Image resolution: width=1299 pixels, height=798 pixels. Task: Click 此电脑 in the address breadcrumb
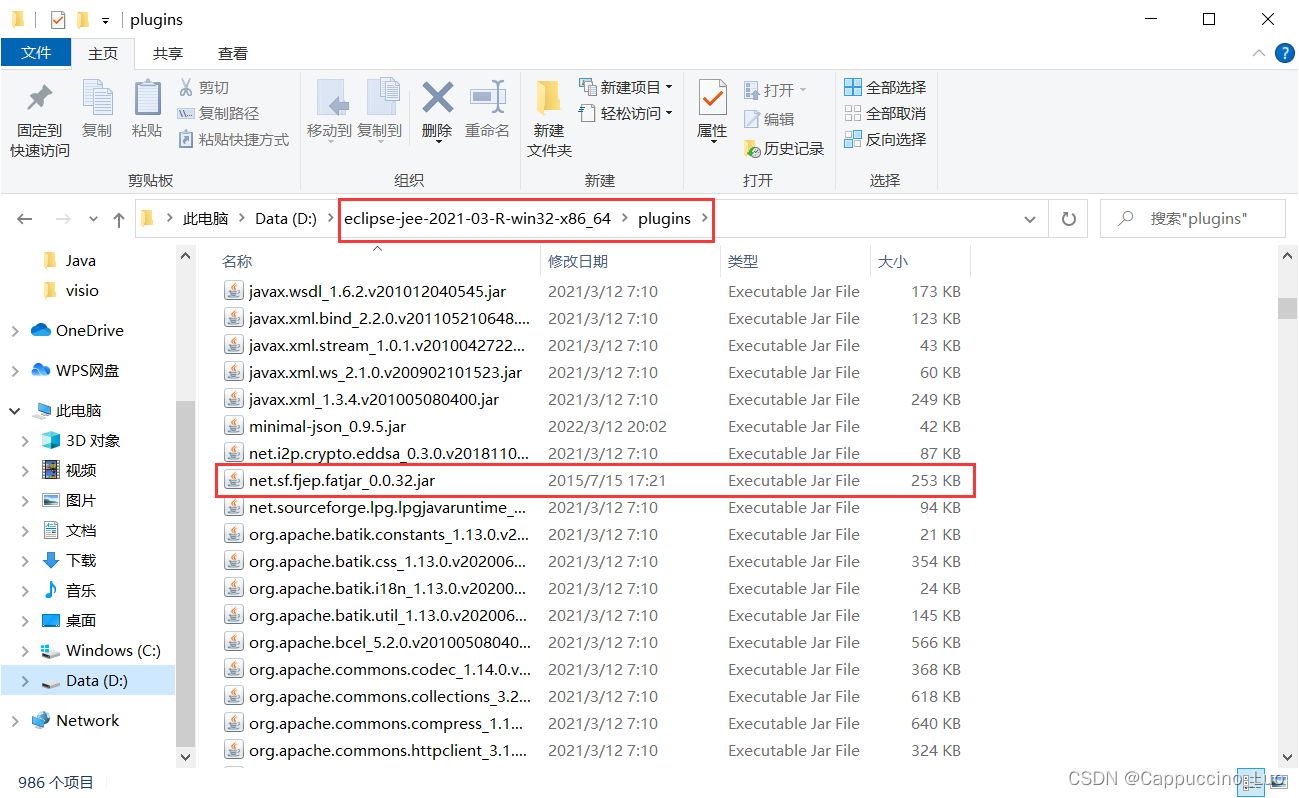(205, 218)
